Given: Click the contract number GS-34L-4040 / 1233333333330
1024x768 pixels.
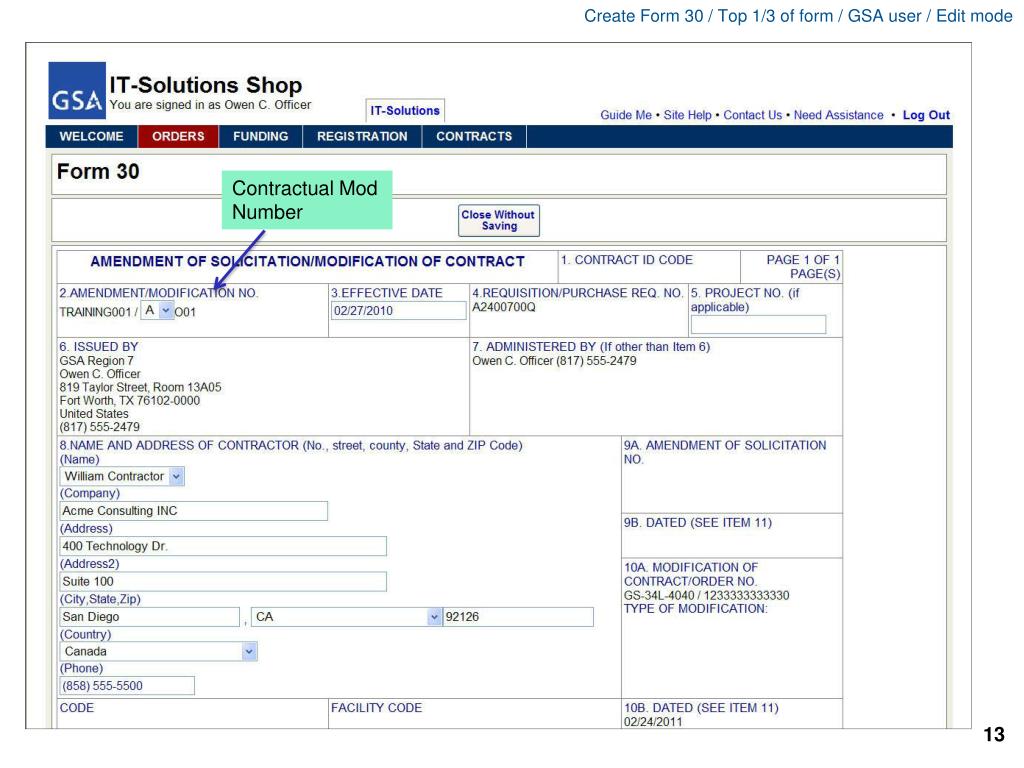Looking at the screenshot, I should [707, 596].
